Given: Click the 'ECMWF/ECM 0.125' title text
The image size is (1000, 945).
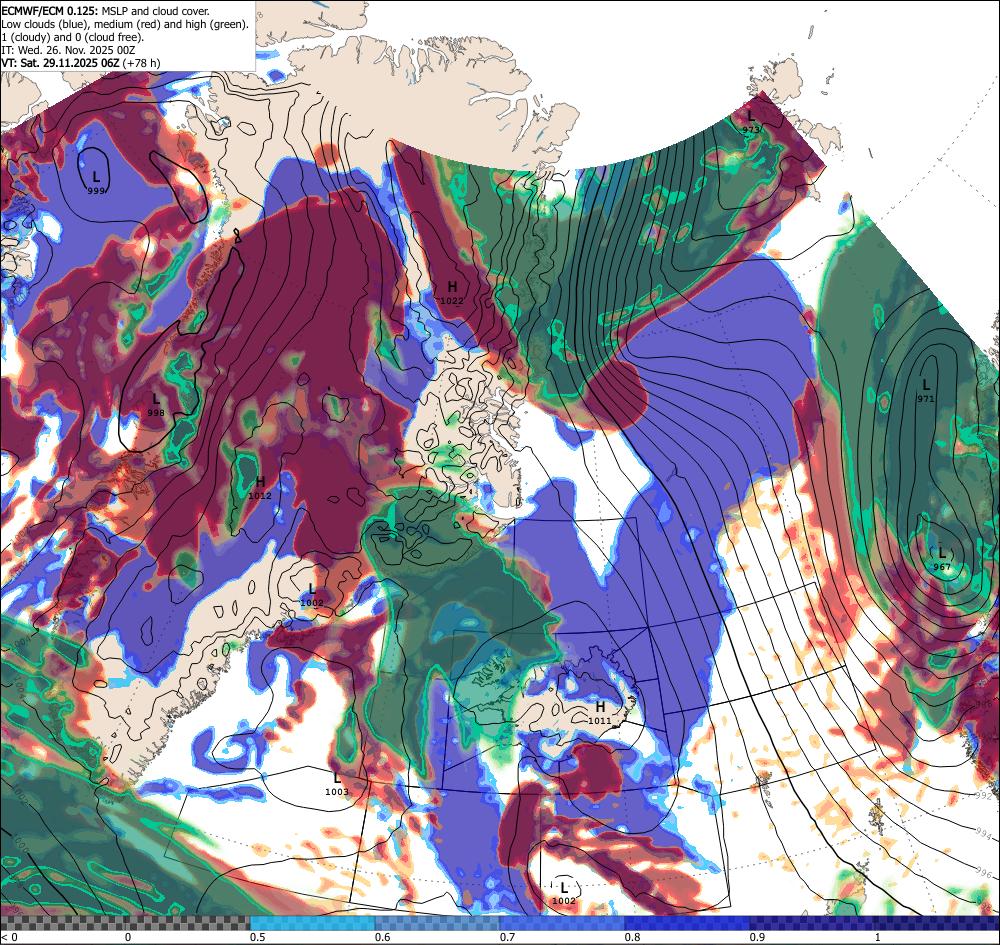Looking at the screenshot, I should tap(50, 11).
